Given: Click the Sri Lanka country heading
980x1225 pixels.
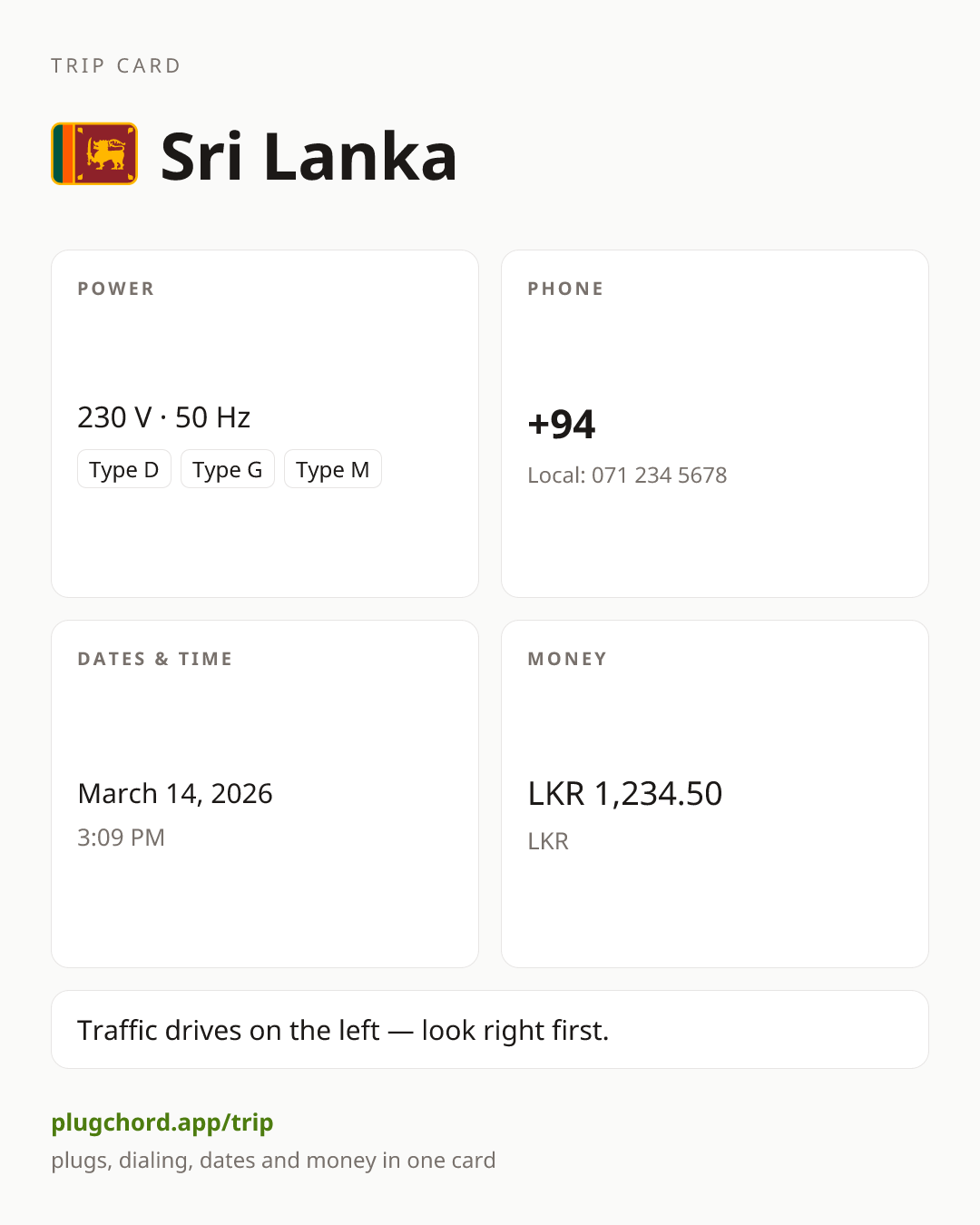Looking at the screenshot, I should tap(309, 157).
